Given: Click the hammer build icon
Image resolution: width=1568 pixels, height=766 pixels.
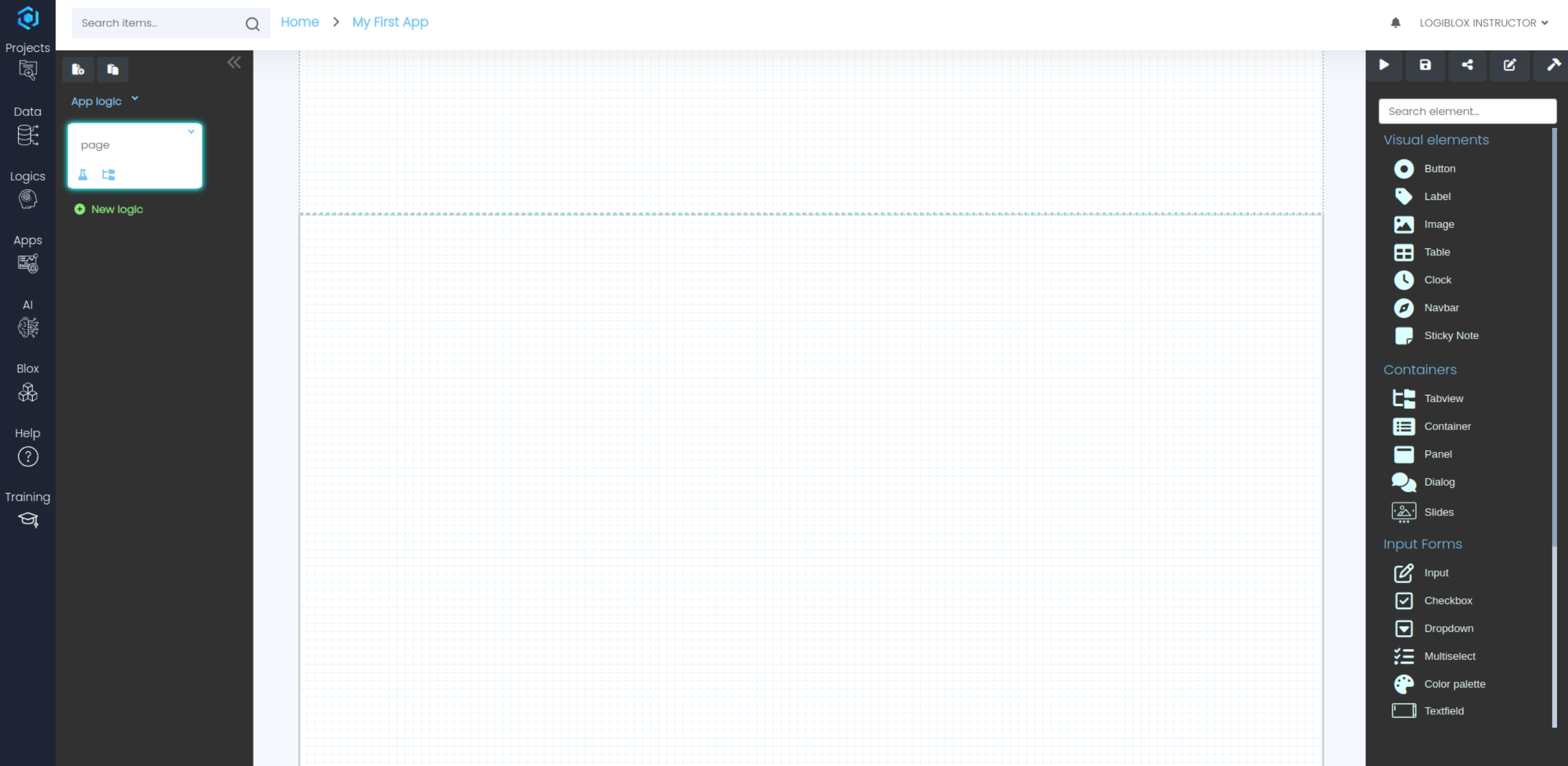Looking at the screenshot, I should [x=1553, y=65].
